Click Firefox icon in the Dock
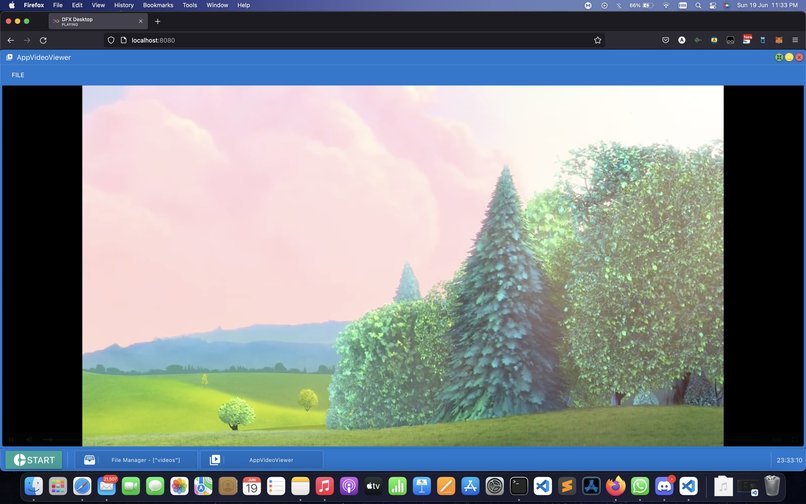The image size is (806, 504). click(x=615, y=485)
